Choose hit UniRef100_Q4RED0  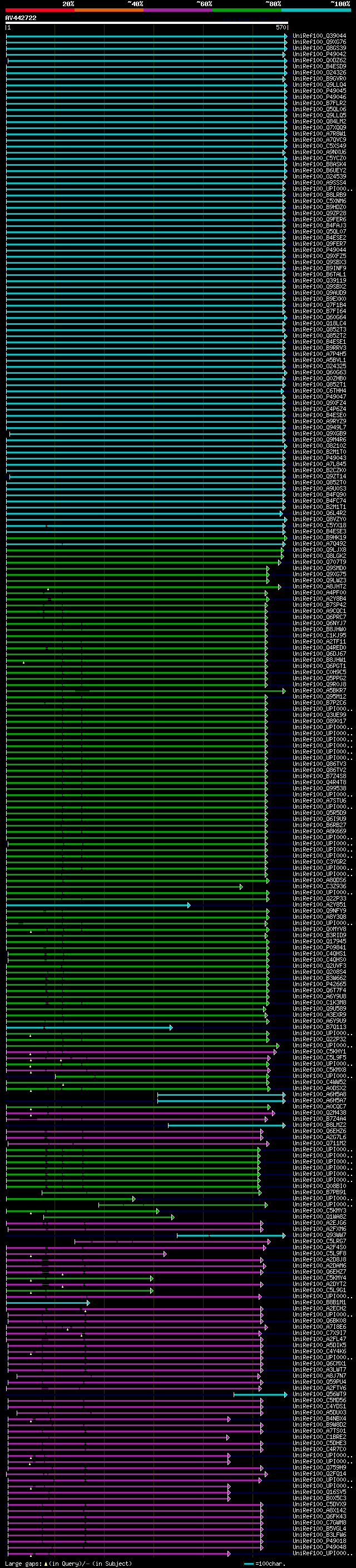point(319,647)
